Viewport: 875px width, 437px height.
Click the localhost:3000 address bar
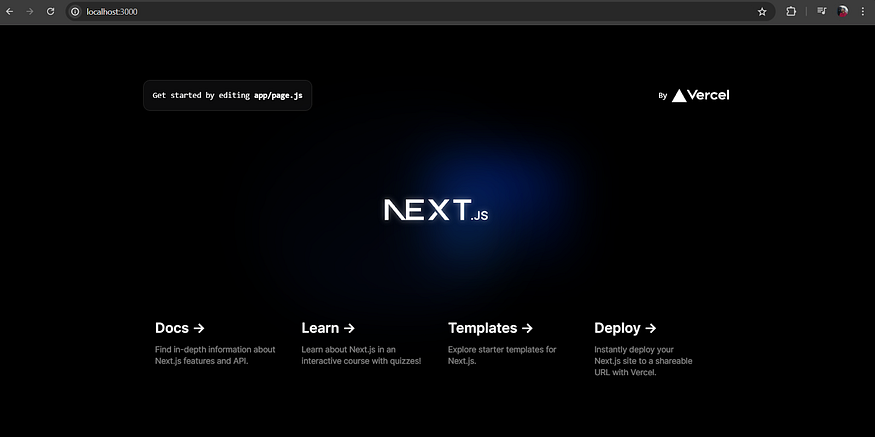(419, 12)
